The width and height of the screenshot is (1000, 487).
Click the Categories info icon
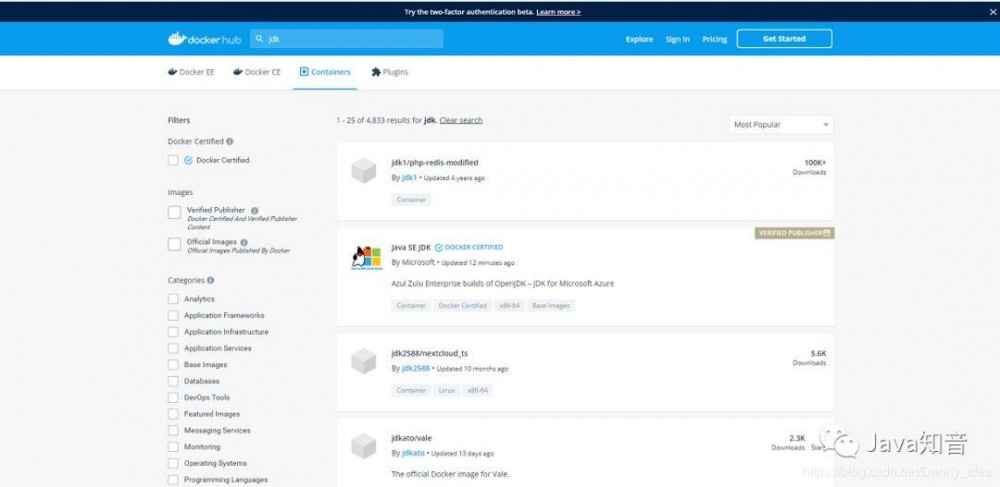210,280
